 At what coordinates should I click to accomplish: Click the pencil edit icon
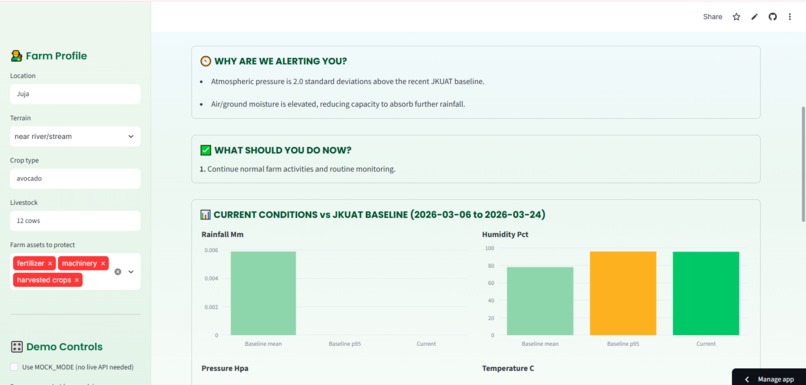pos(755,17)
